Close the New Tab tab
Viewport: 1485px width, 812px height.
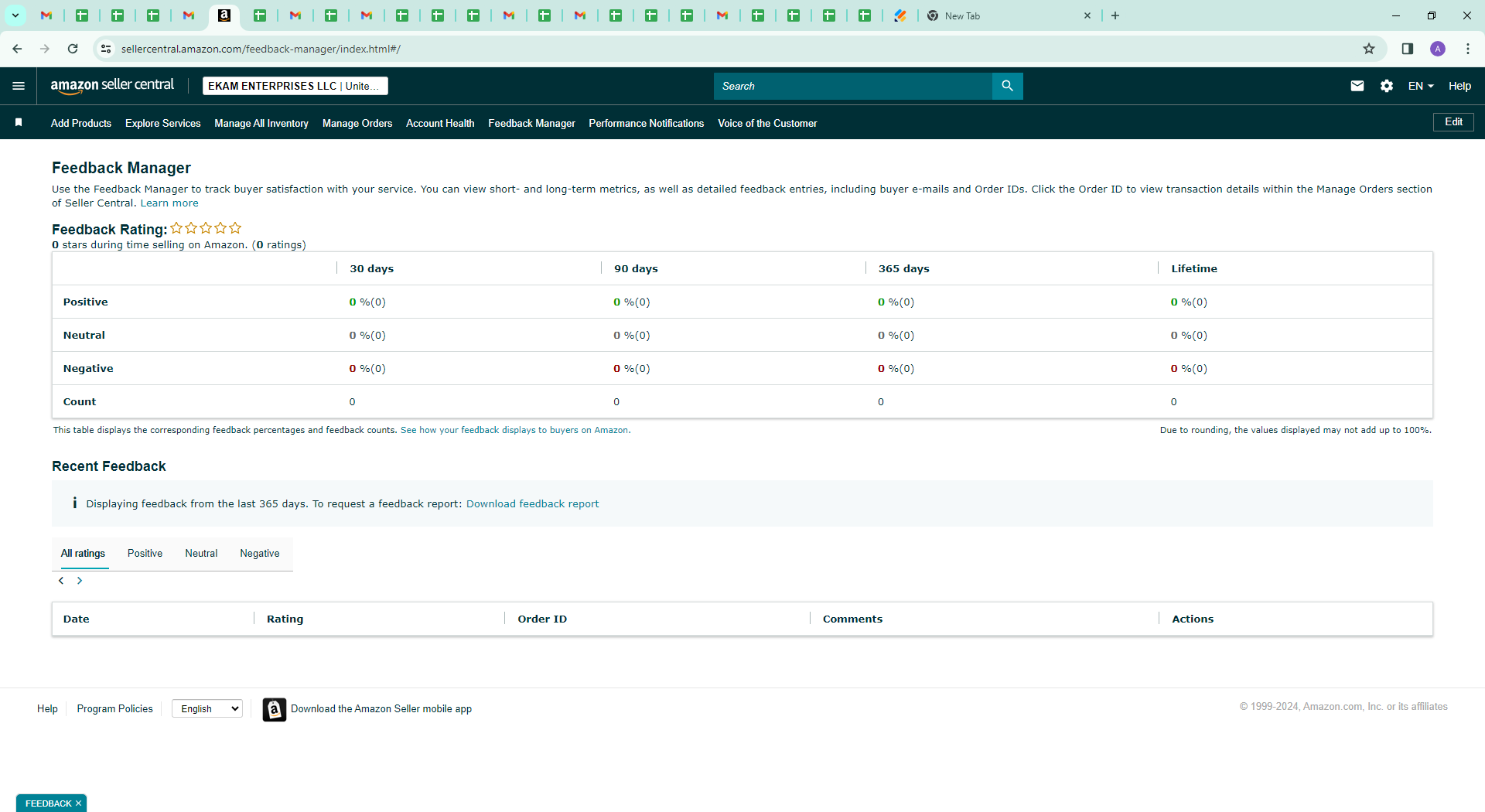pos(1087,15)
